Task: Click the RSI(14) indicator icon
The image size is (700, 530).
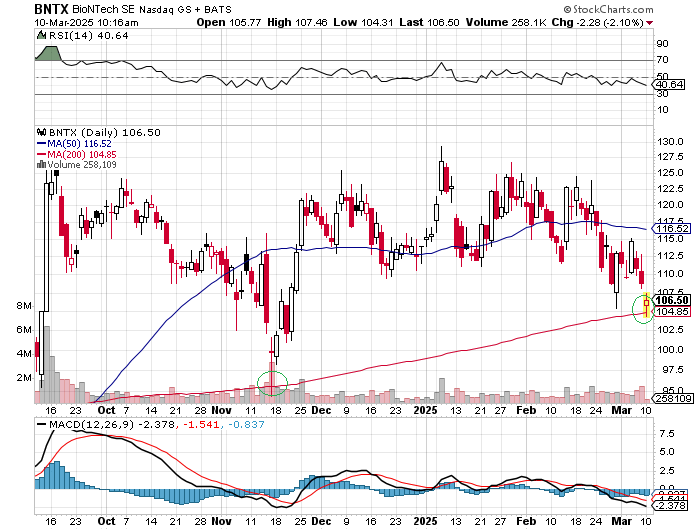Action: point(41,35)
